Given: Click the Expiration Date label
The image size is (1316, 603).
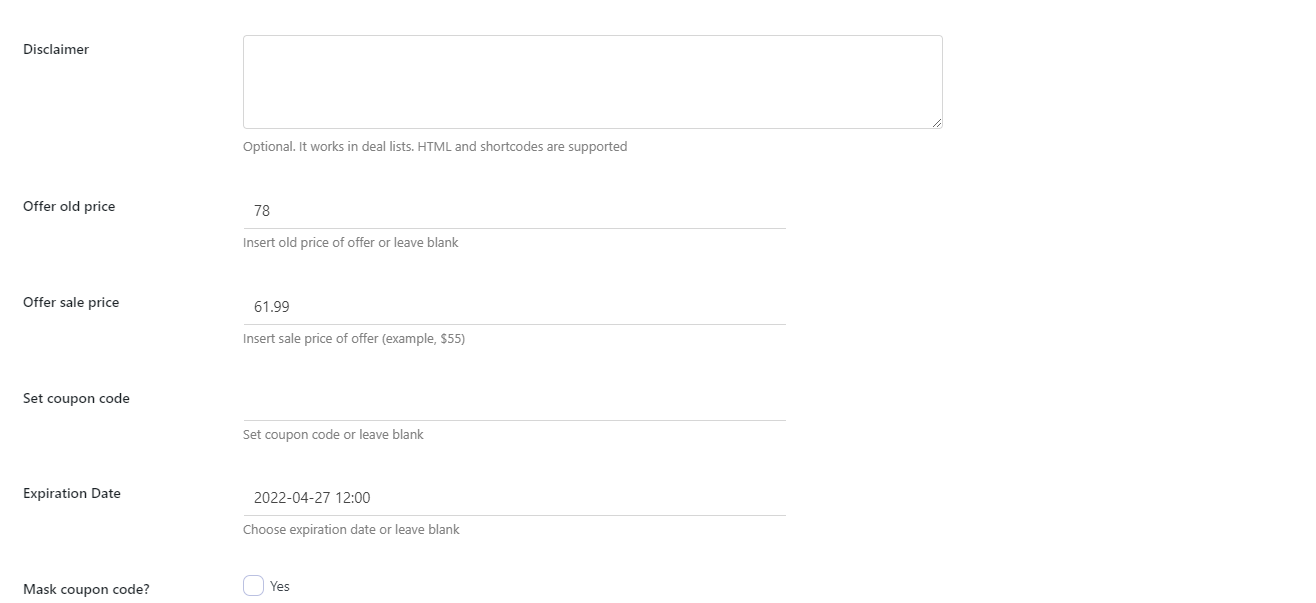Looking at the screenshot, I should (72, 493).
